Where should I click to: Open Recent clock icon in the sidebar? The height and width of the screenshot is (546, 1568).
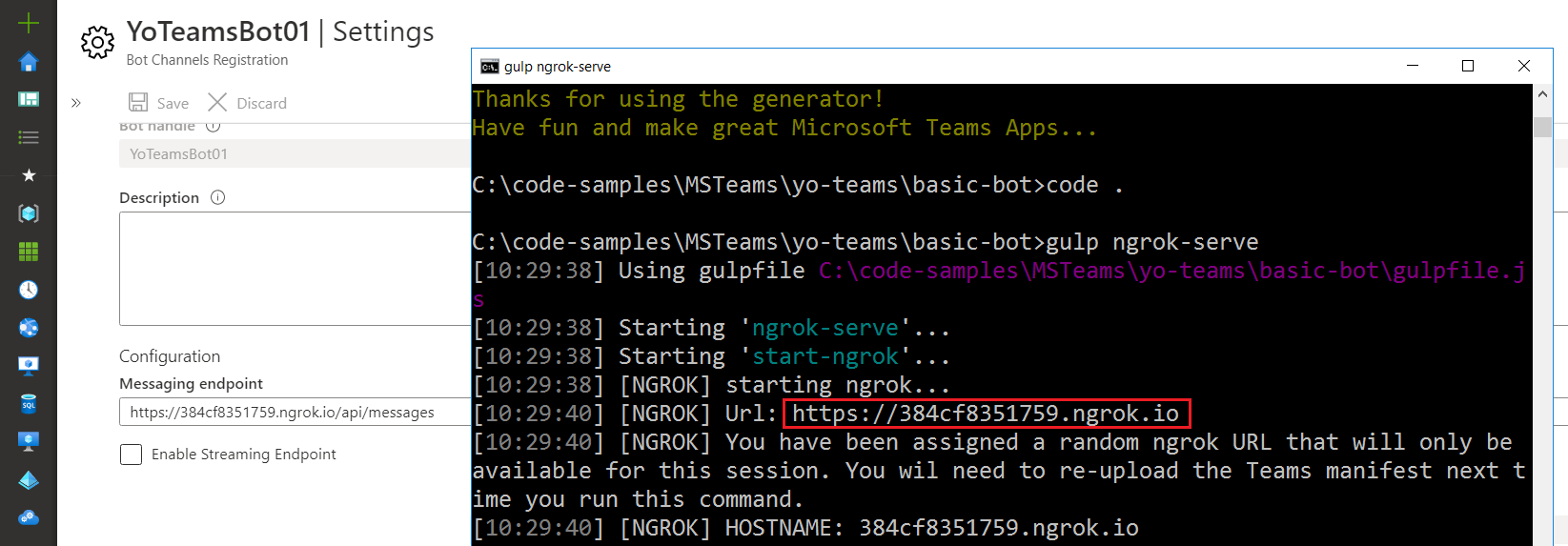tap(29, 290)
